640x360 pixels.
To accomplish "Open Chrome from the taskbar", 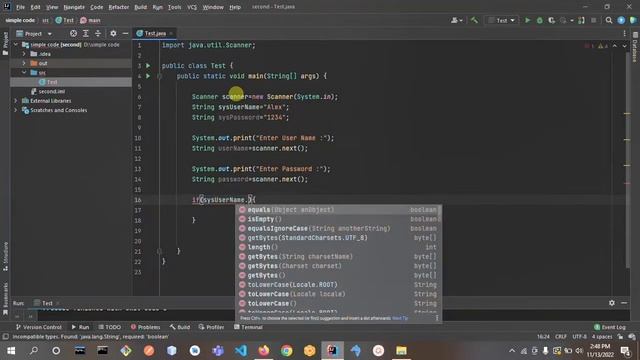I will click(x=287, y=351).
